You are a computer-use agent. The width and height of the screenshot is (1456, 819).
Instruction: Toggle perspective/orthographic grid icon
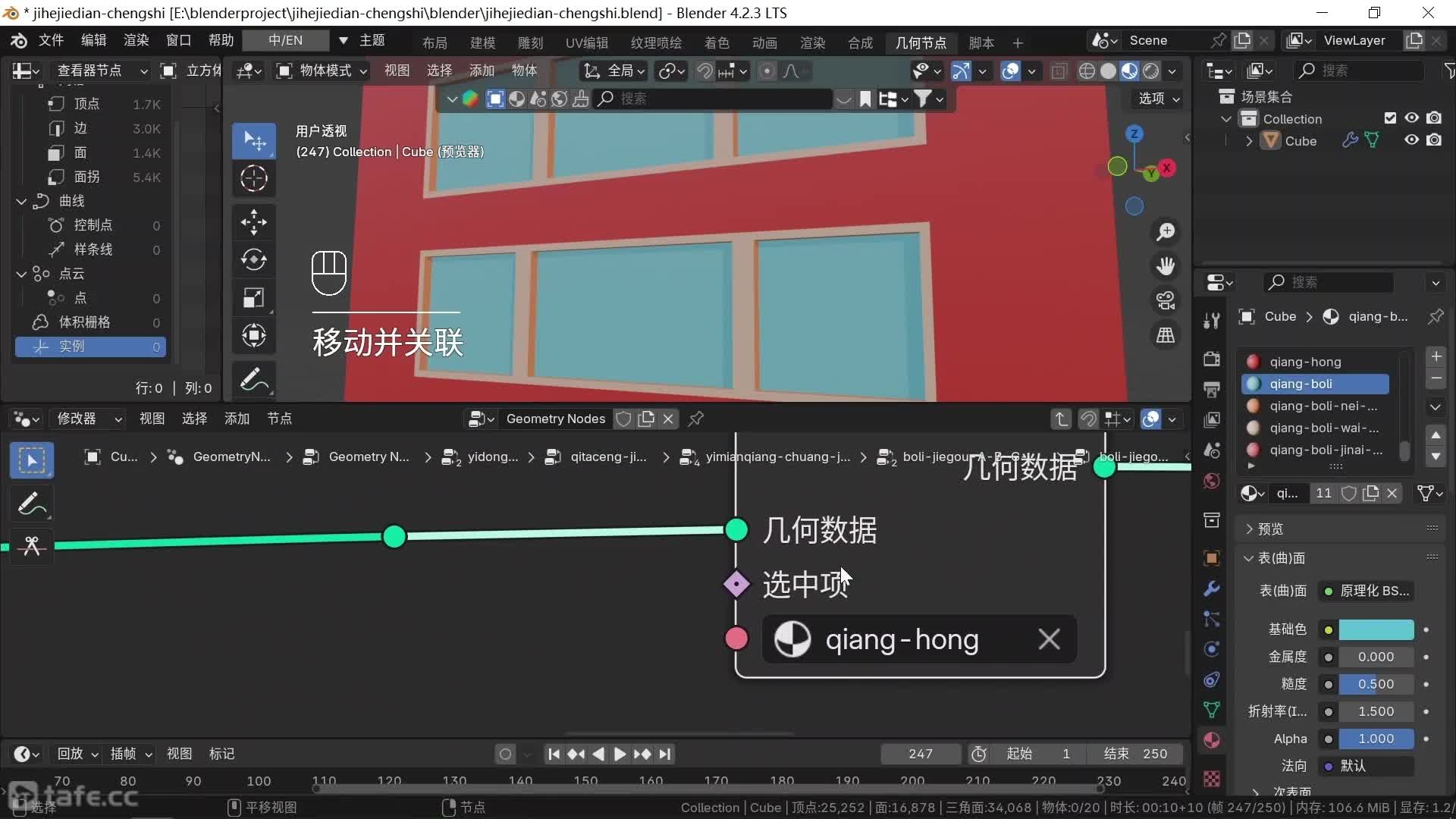pos(1166,335)
